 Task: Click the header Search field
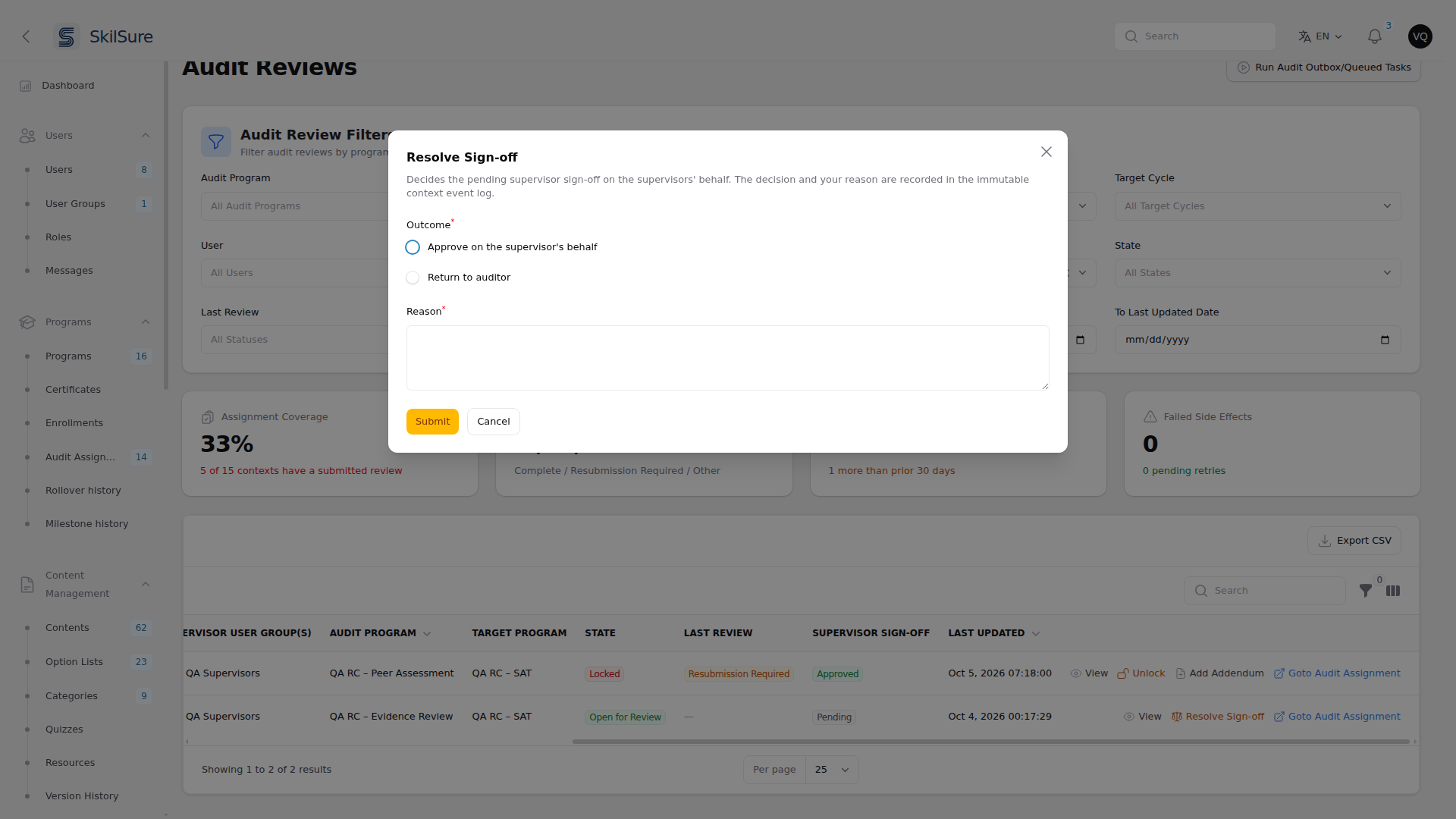1195,36
